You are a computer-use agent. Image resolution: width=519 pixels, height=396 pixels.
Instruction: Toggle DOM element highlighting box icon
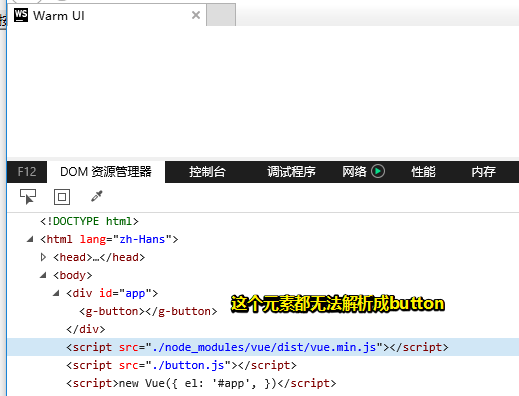[x=62, y=197]
